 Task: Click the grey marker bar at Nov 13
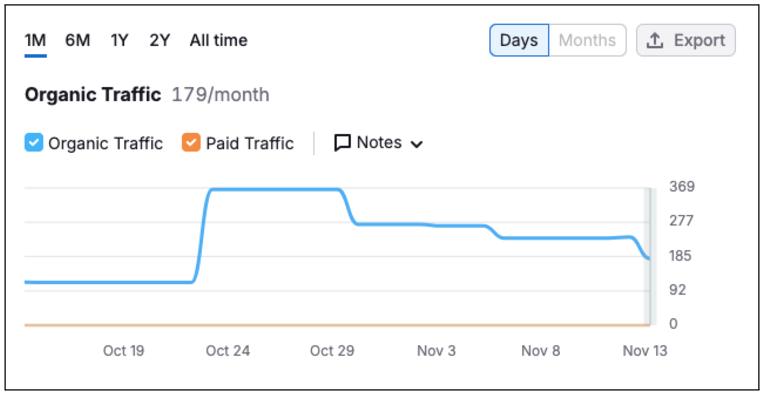649,257
